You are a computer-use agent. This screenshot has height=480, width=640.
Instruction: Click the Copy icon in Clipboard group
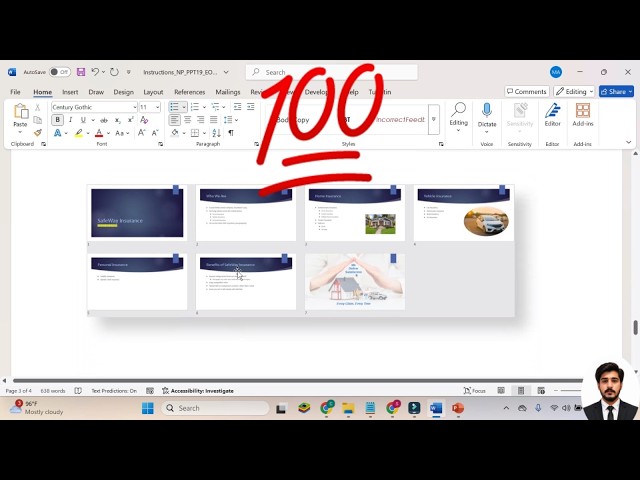click(x=38, y=120)
